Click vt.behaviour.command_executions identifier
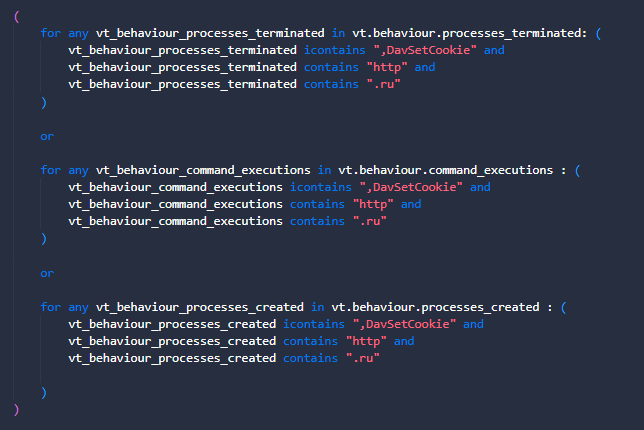The image size is (644, 430). coord(446,170)
